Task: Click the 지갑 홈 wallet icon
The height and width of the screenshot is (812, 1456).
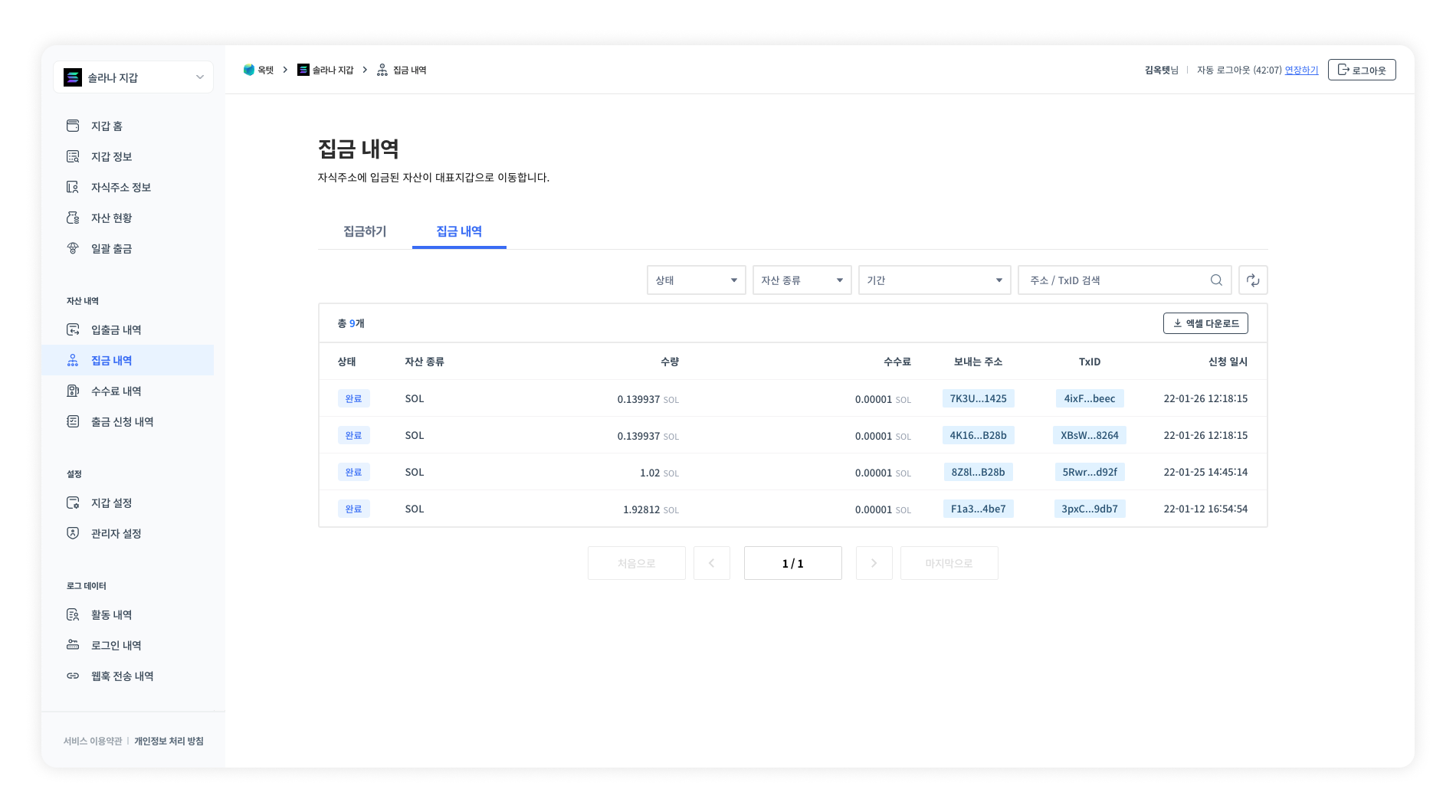Action: click(x=73, y=126)
